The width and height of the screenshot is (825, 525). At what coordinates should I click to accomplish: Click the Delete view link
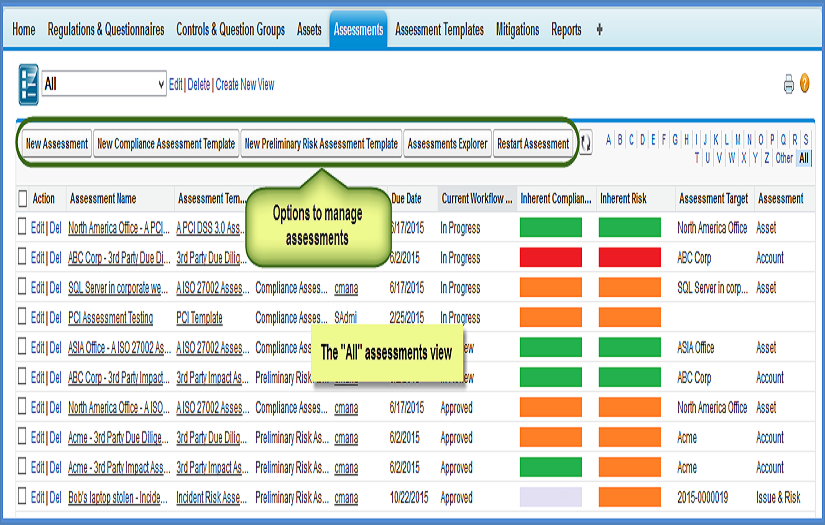click(198, 84)
